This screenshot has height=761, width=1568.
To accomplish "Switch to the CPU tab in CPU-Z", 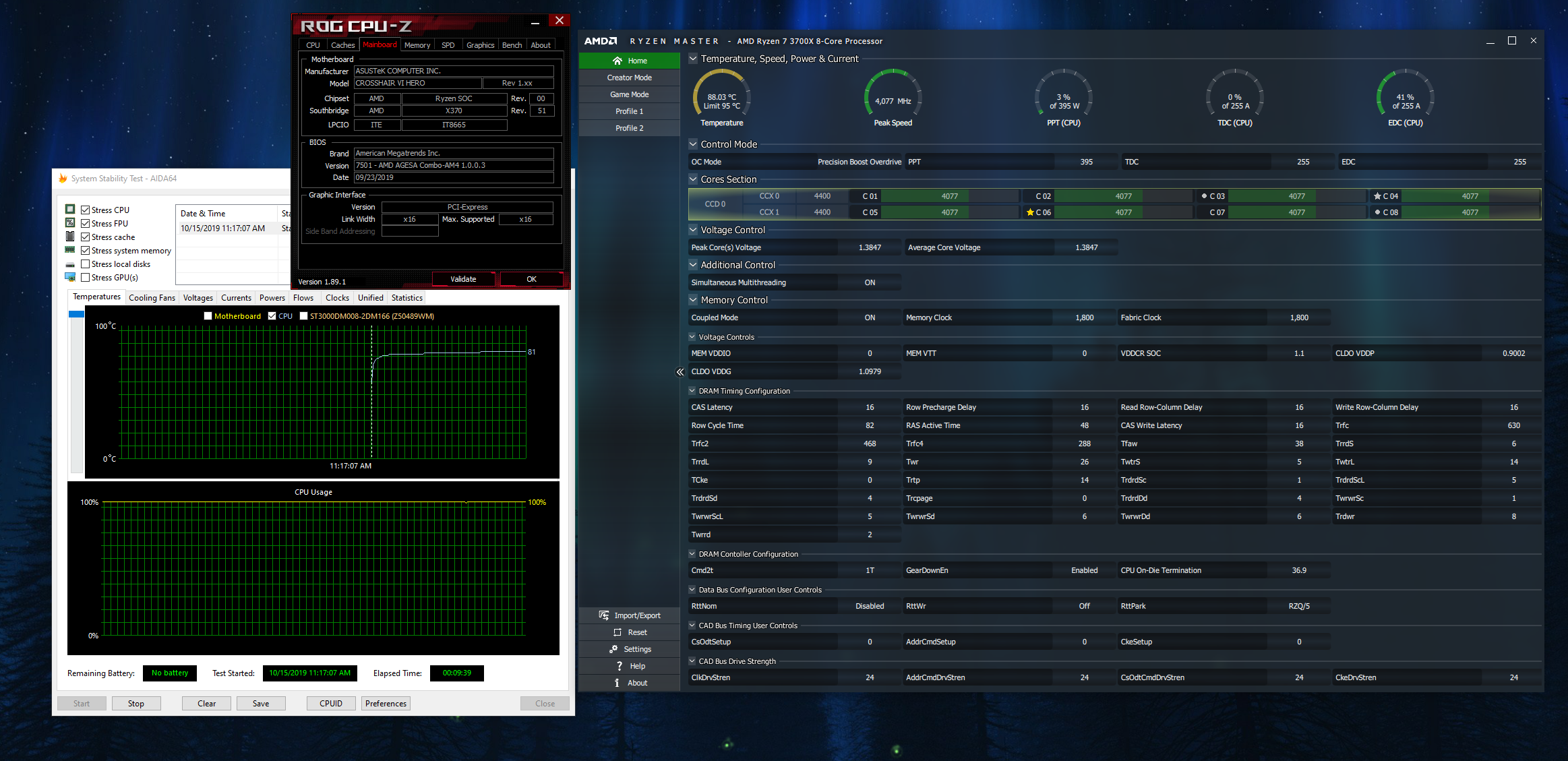I will point(313,45).
